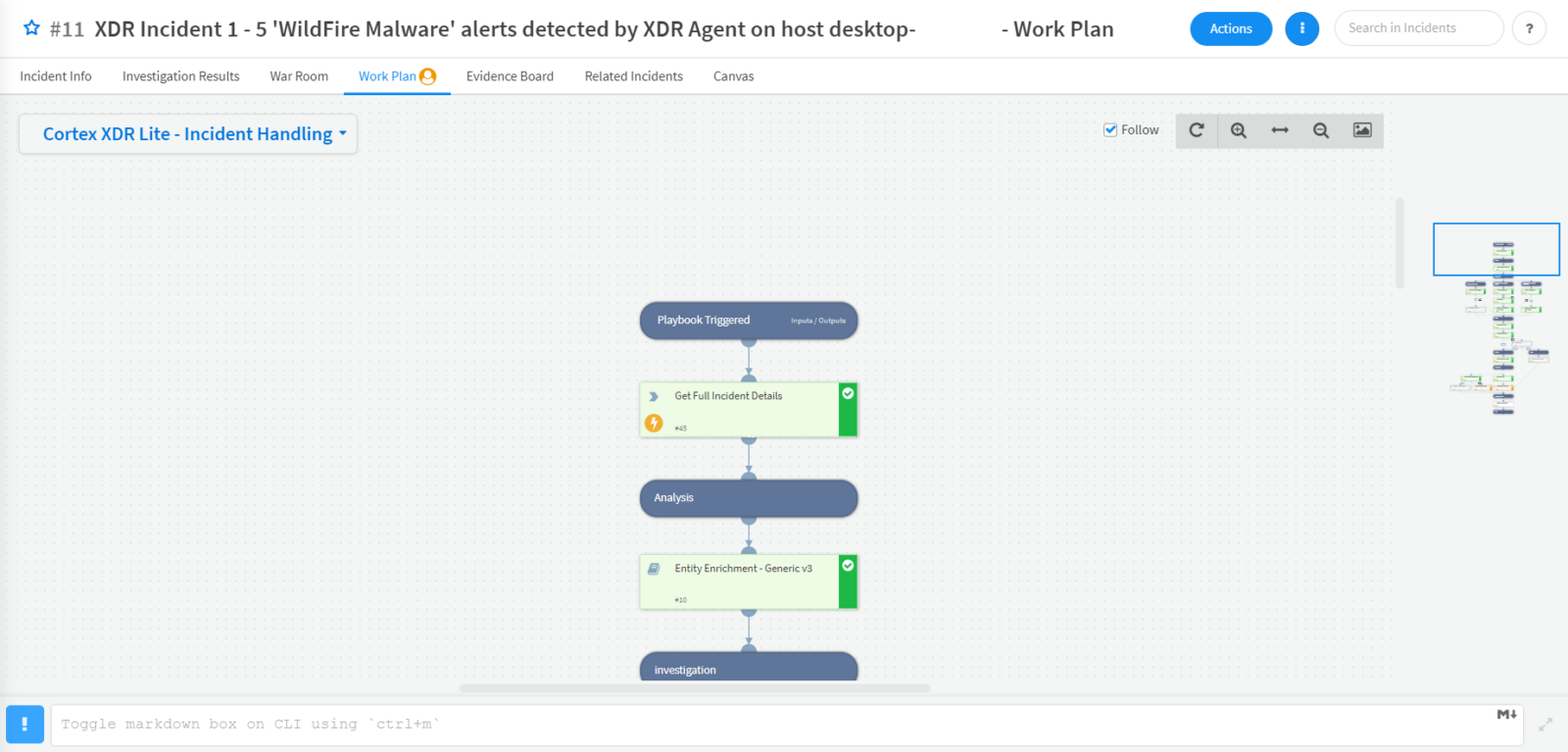The image size is (1568, 752).
Task: Click the incident number #11 text
Action: [67, 29]
